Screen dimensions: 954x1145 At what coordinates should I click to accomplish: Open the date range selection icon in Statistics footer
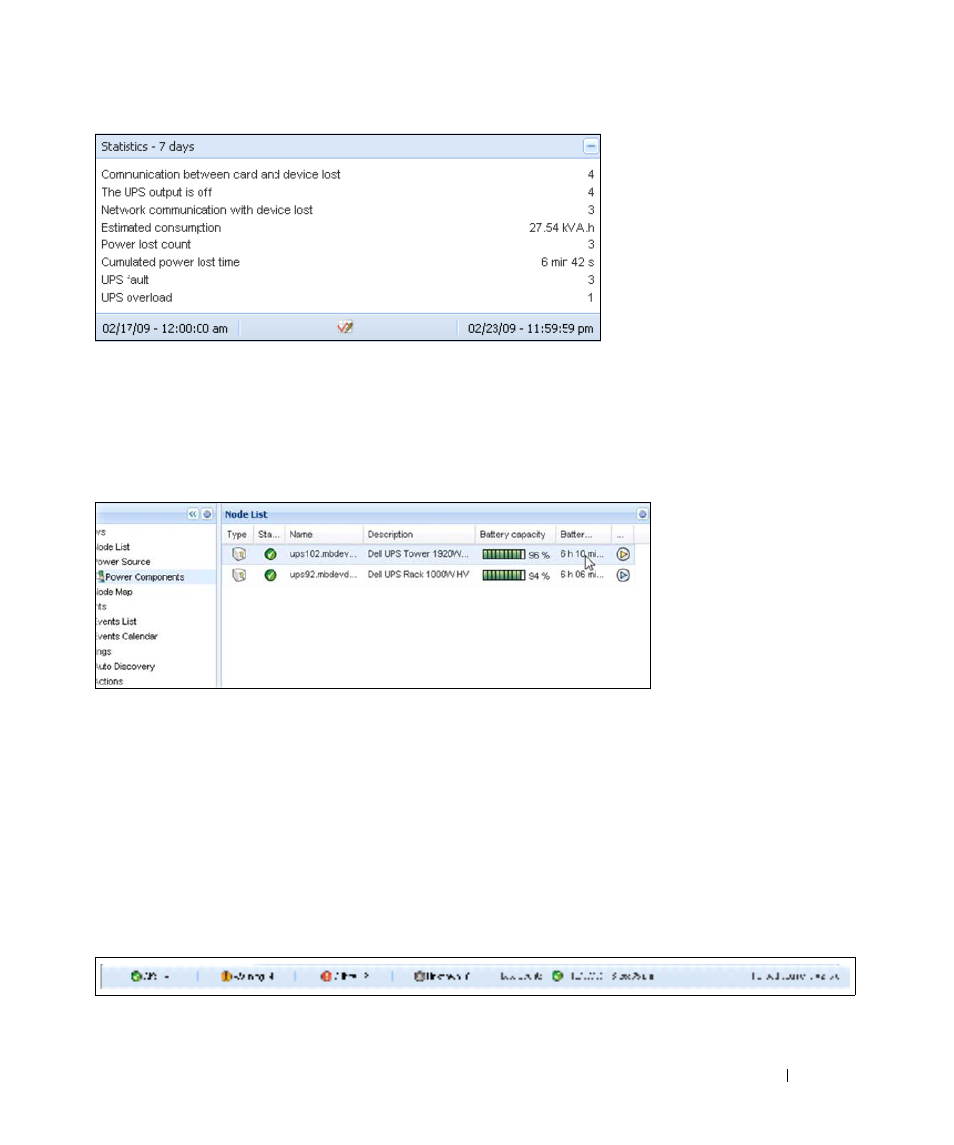[x=345, y=328]
